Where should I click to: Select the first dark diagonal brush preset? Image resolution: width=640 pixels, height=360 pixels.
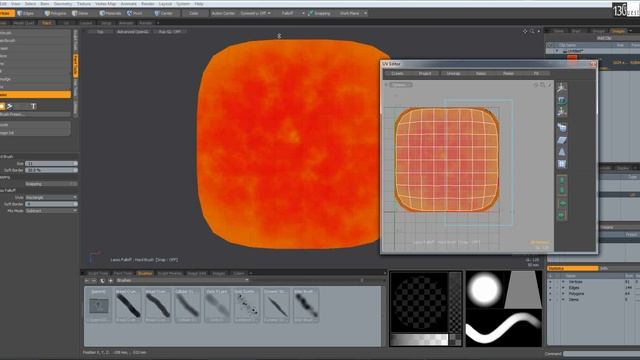128,305
